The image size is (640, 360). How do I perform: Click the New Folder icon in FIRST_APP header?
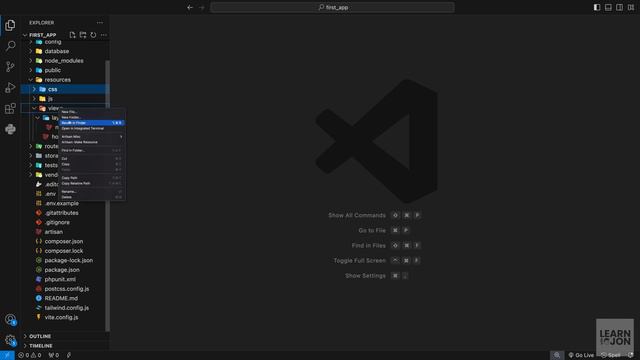point(83,35)
